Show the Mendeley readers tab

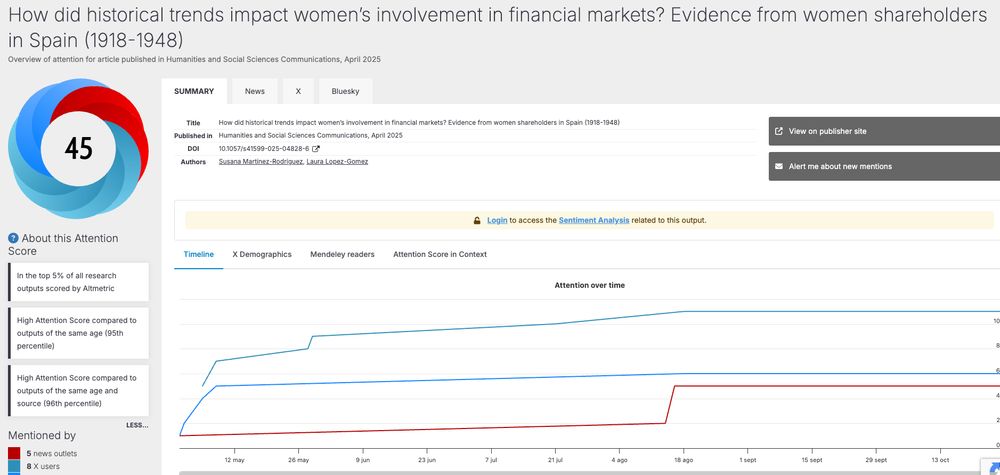pos(342,254)
